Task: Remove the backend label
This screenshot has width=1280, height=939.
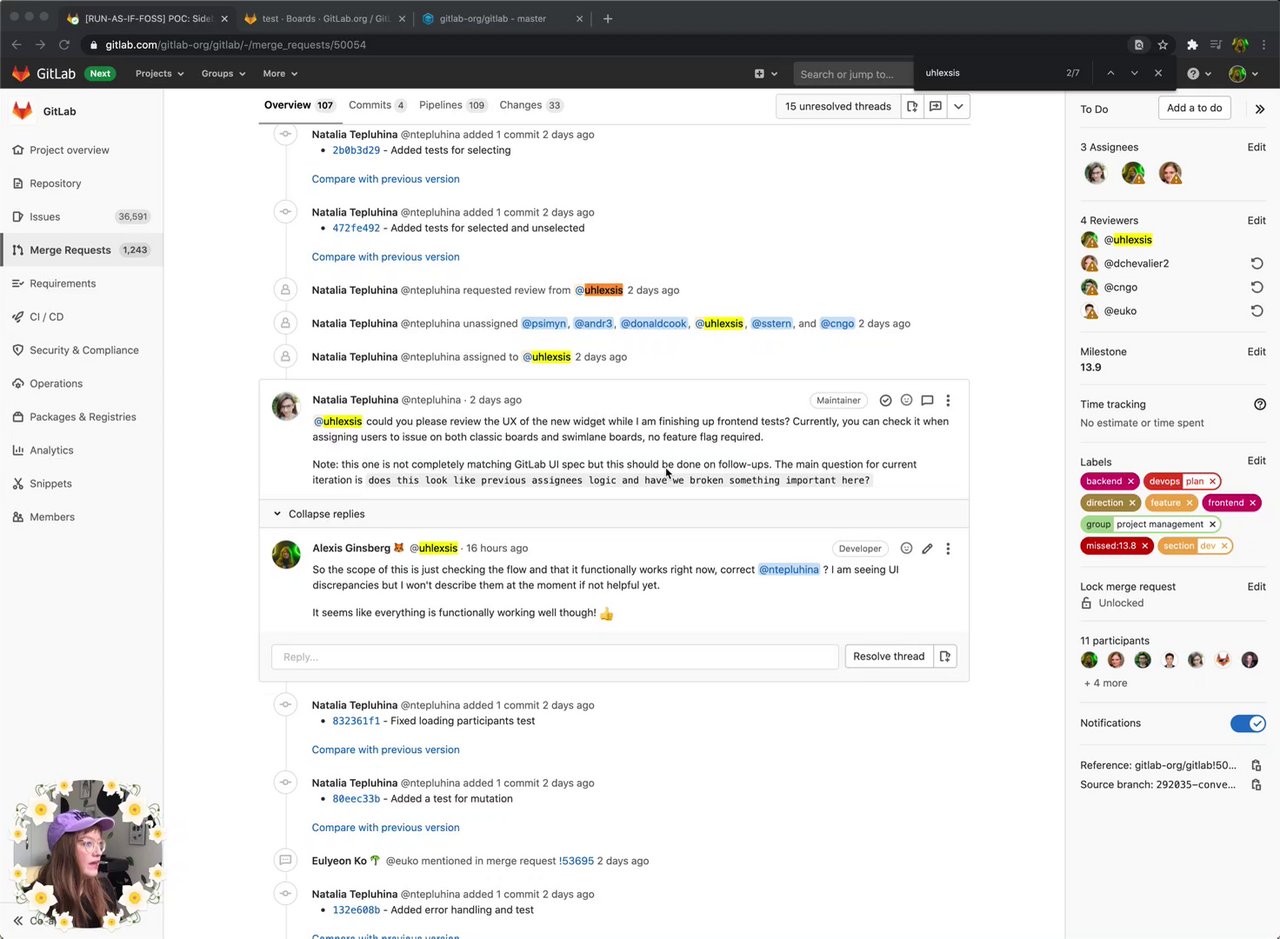Action: coord(1130,481)
